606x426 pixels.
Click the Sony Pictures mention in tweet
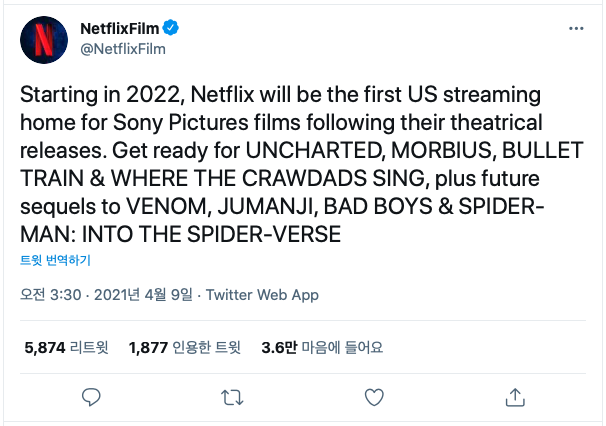181,123
